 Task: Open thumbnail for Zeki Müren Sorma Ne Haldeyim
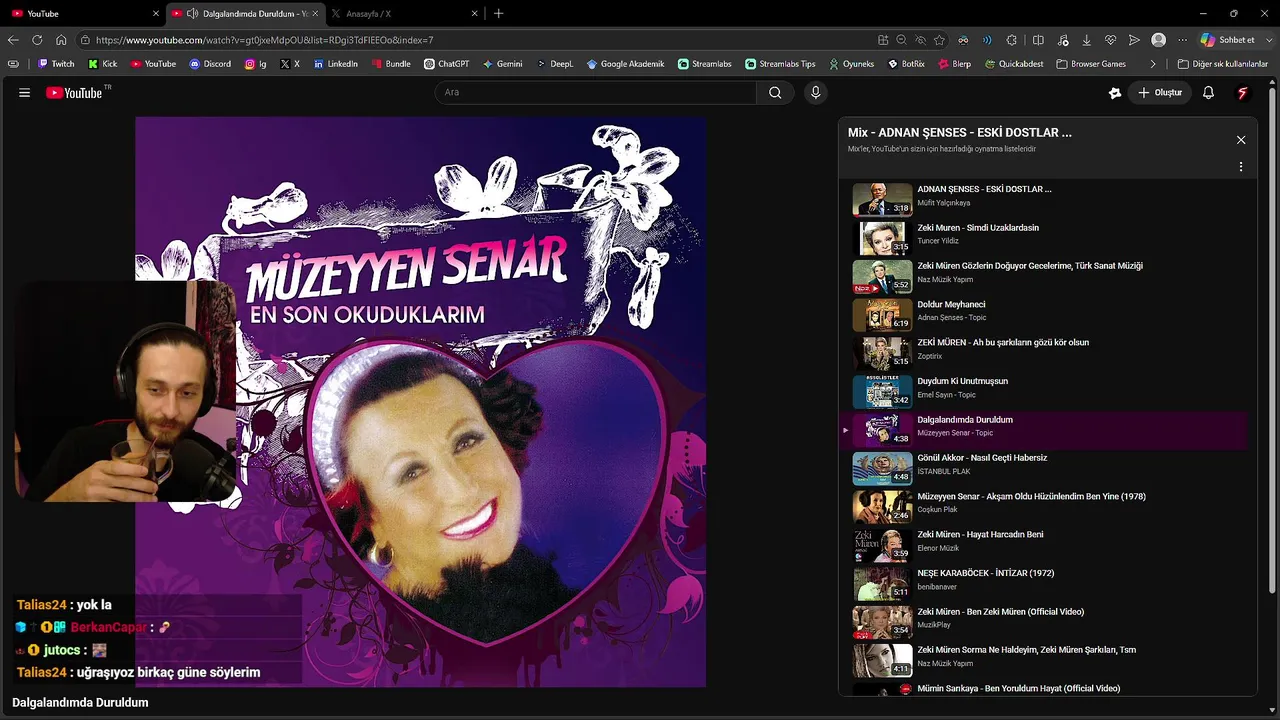pos(882,660)
